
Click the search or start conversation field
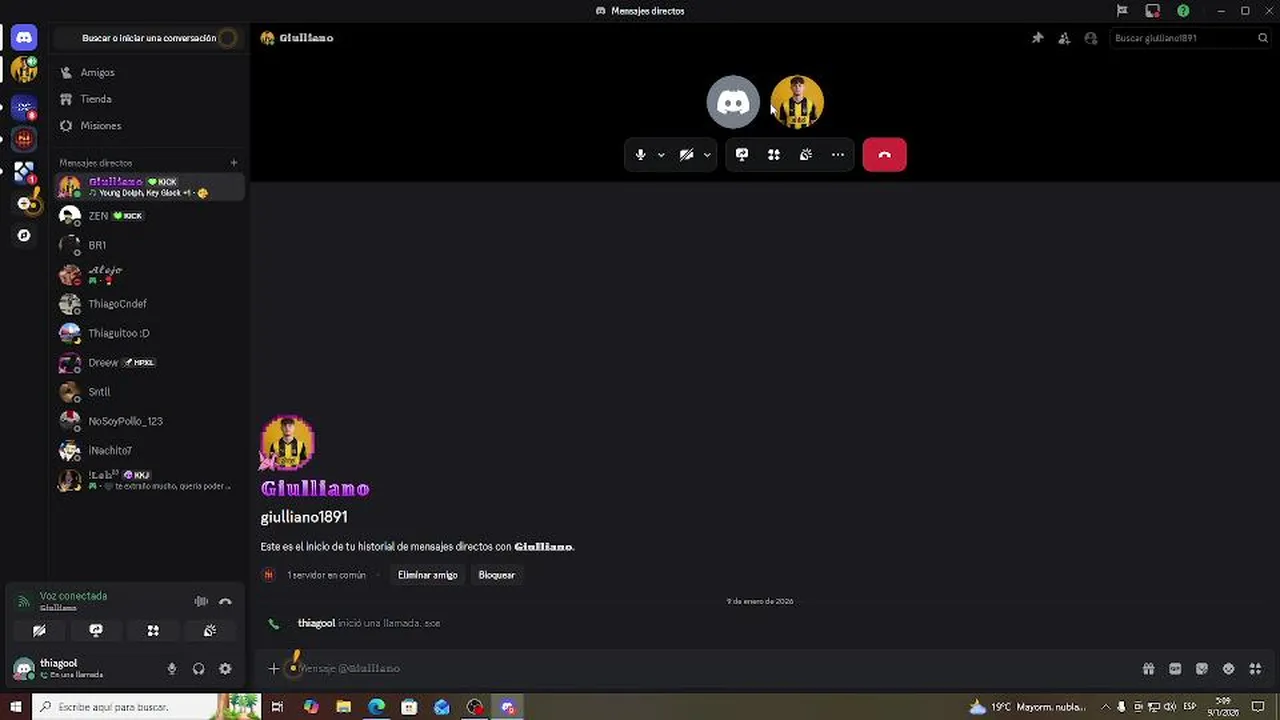point(148,38)
